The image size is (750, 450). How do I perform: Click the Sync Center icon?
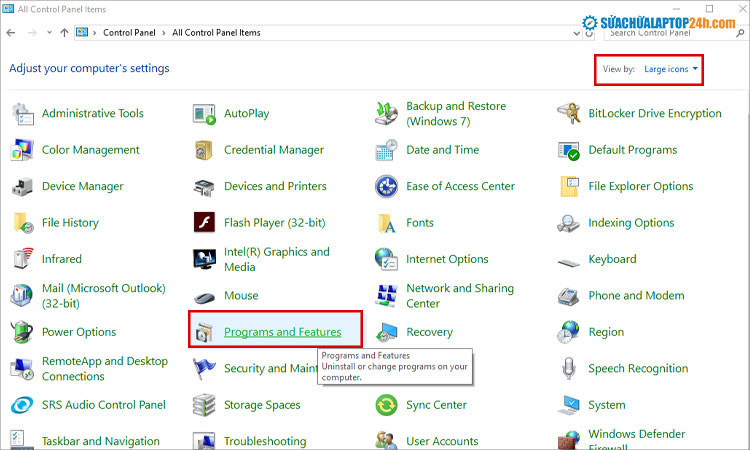[x=387, y=405]
